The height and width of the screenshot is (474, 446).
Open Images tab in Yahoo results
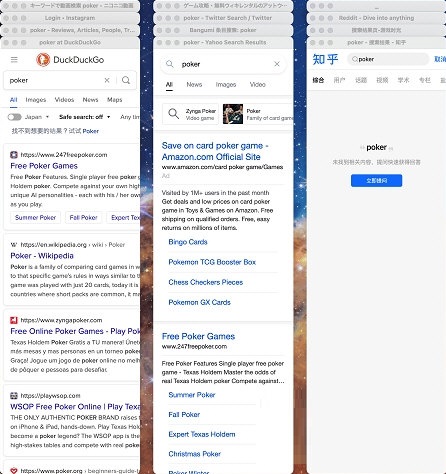click(x=226, y=84)
